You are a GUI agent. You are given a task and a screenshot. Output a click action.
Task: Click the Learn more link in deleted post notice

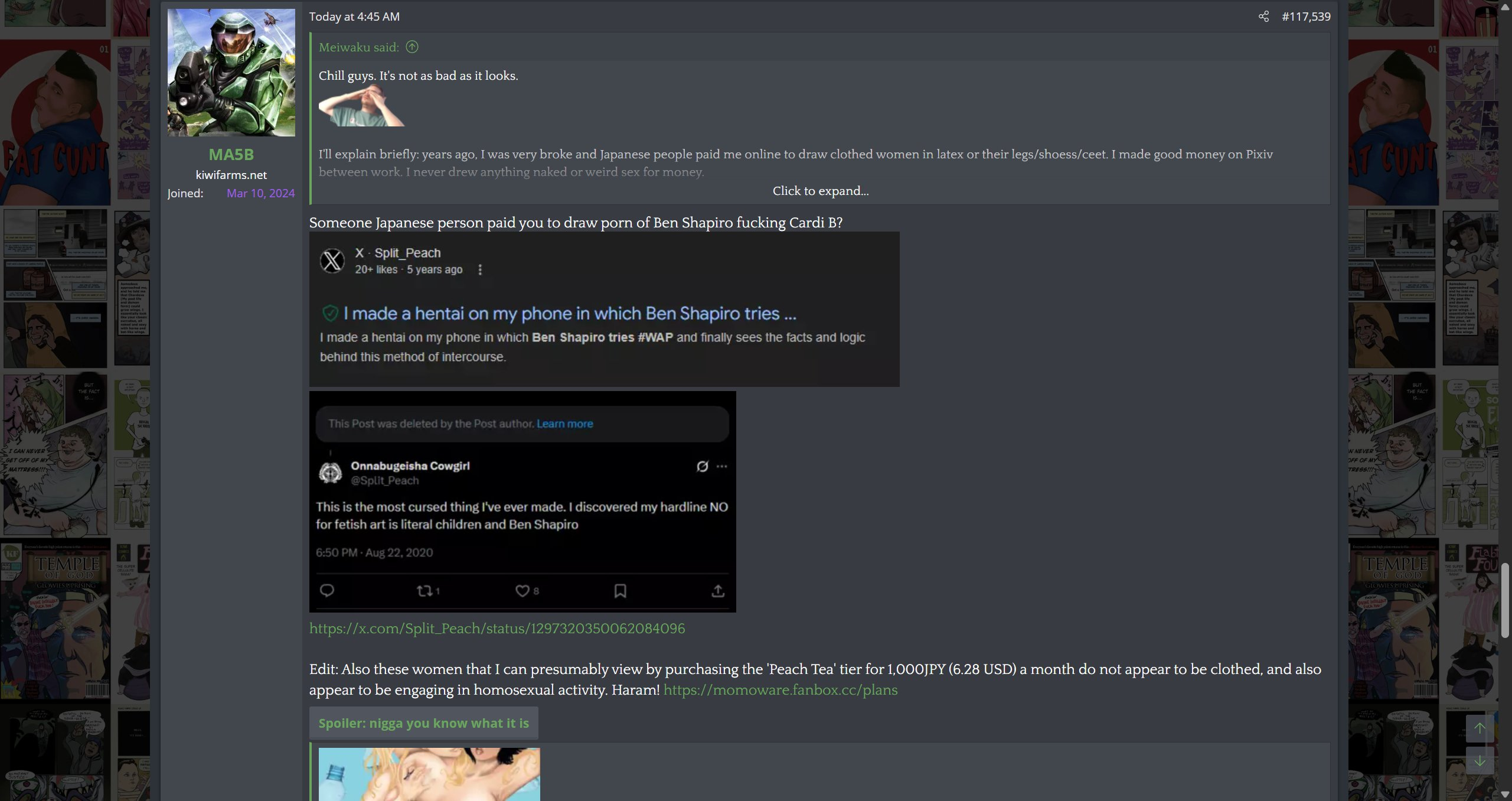click(x=564, y=424)
